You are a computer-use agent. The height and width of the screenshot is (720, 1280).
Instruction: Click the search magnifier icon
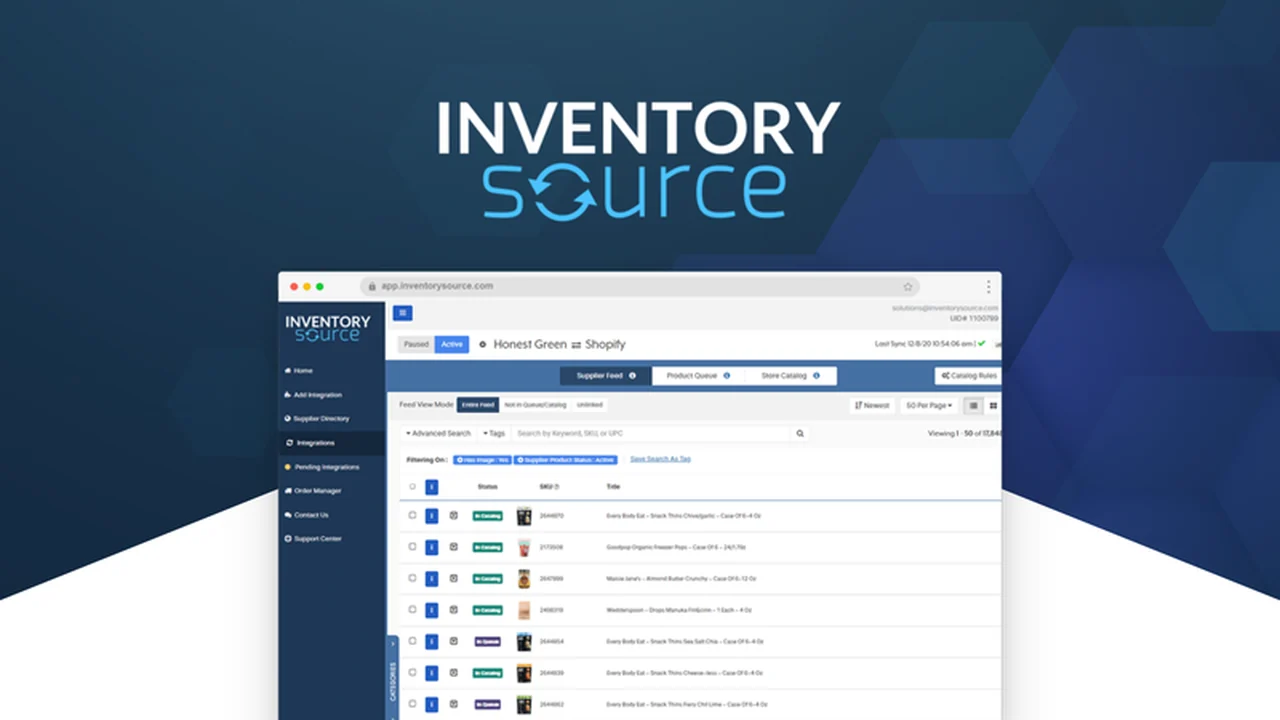[800, 433]
